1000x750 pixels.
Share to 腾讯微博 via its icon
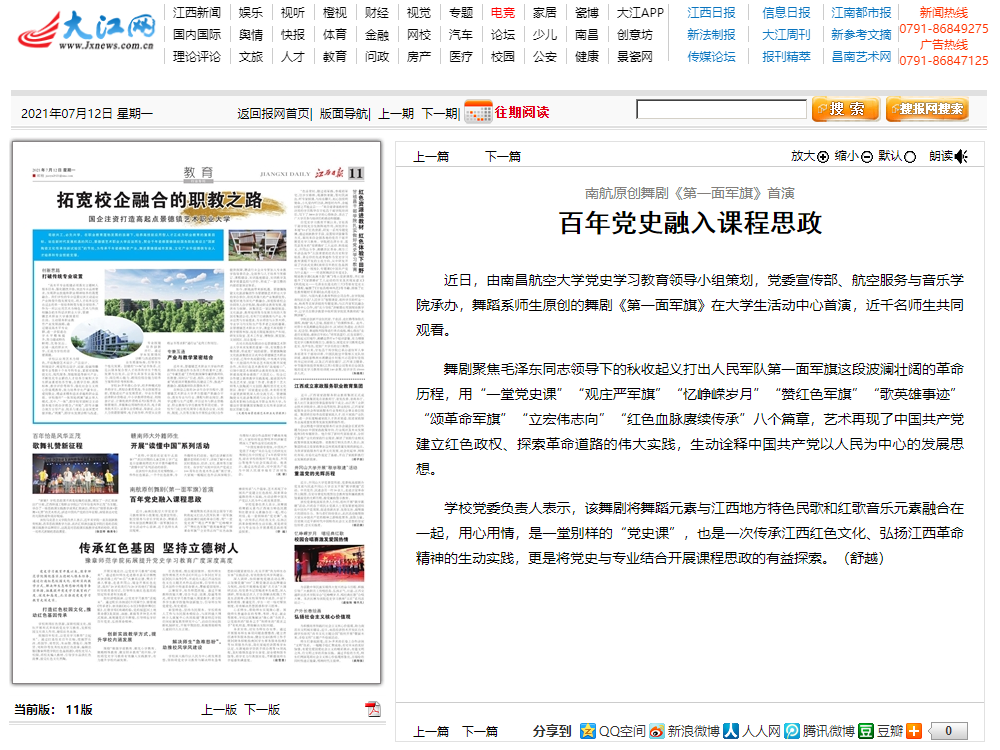point(792,731)
